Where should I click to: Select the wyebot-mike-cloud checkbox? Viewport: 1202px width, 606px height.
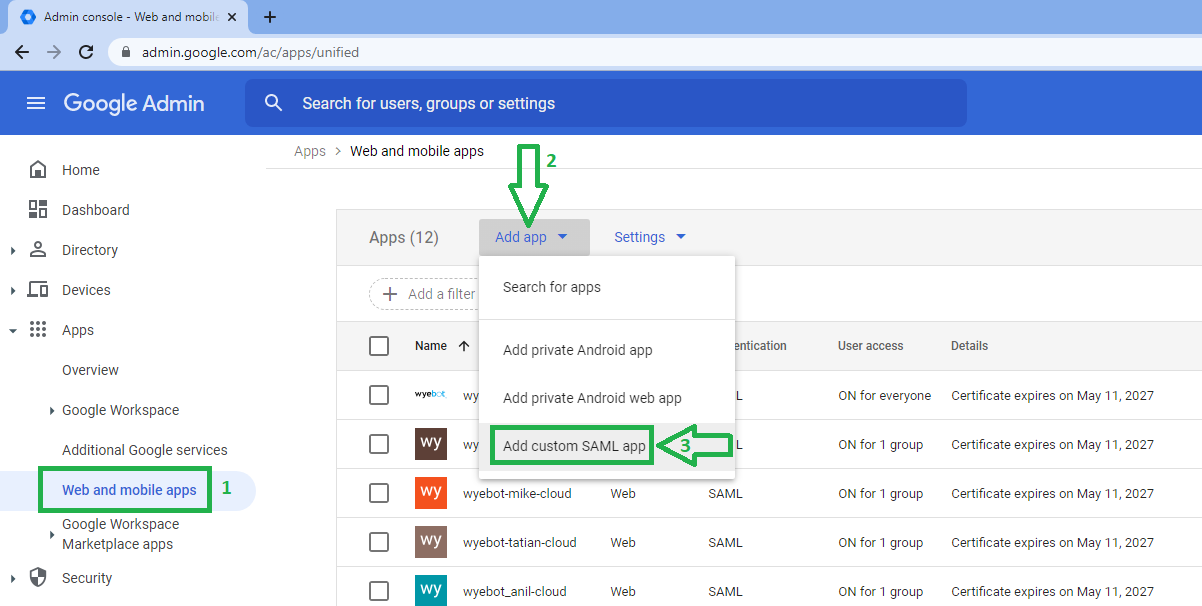379,493
